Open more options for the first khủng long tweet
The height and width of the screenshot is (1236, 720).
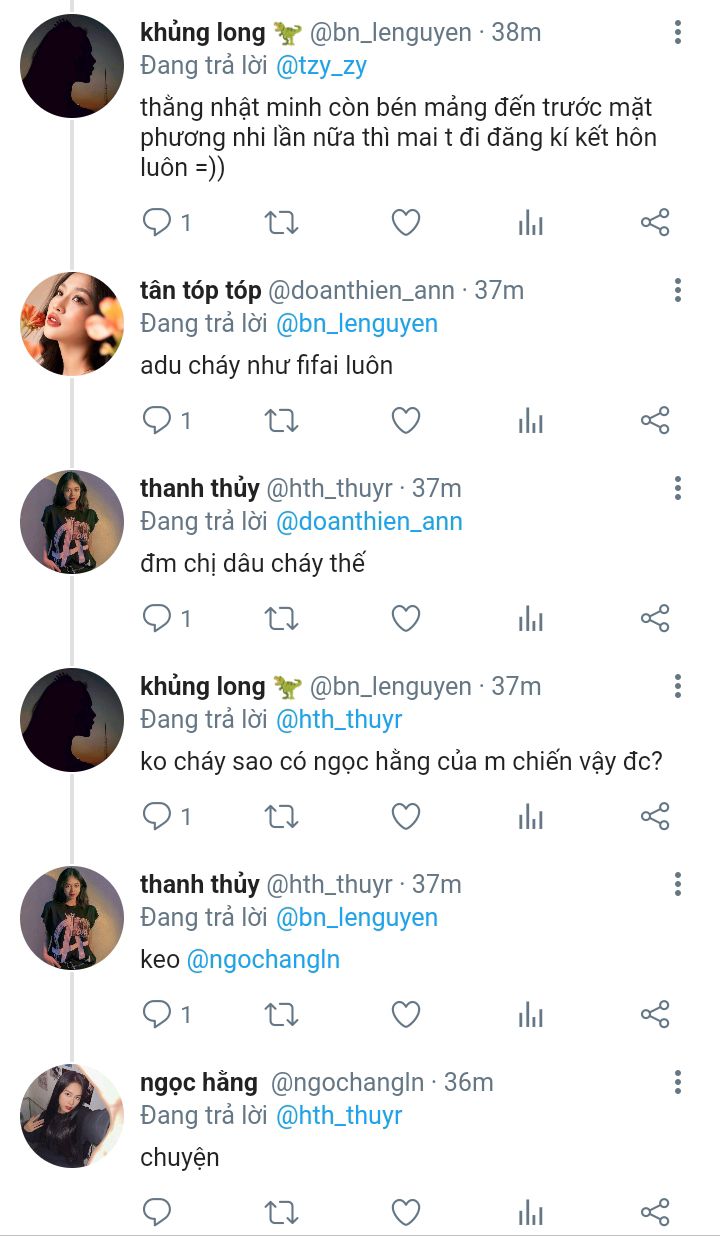coord(677,32)
